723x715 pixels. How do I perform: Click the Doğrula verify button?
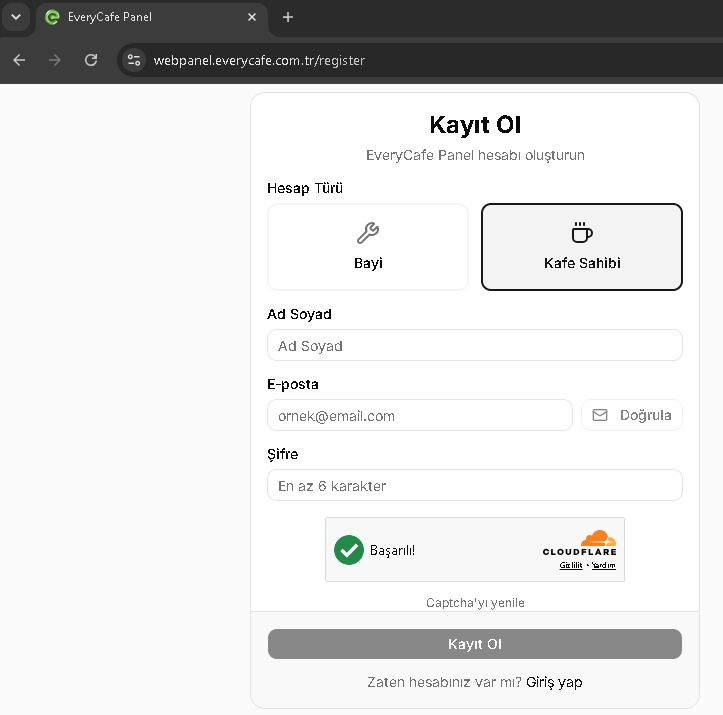tap(632, 415)
